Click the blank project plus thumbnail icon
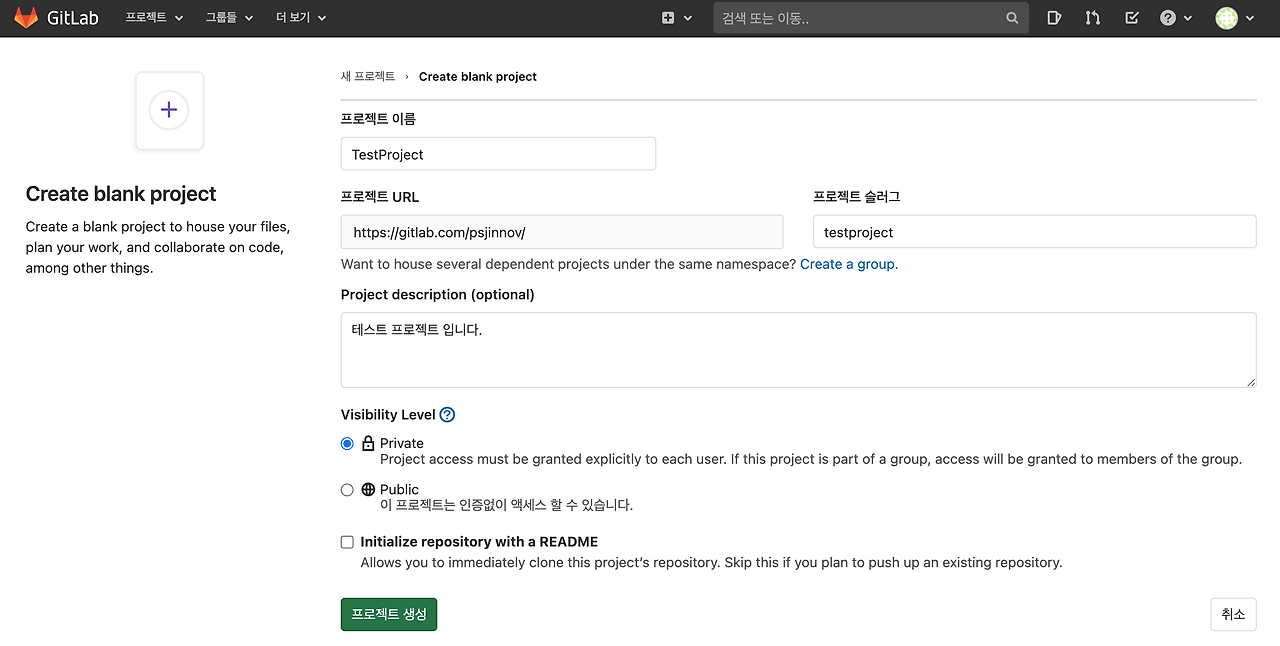 pos(169,110)
